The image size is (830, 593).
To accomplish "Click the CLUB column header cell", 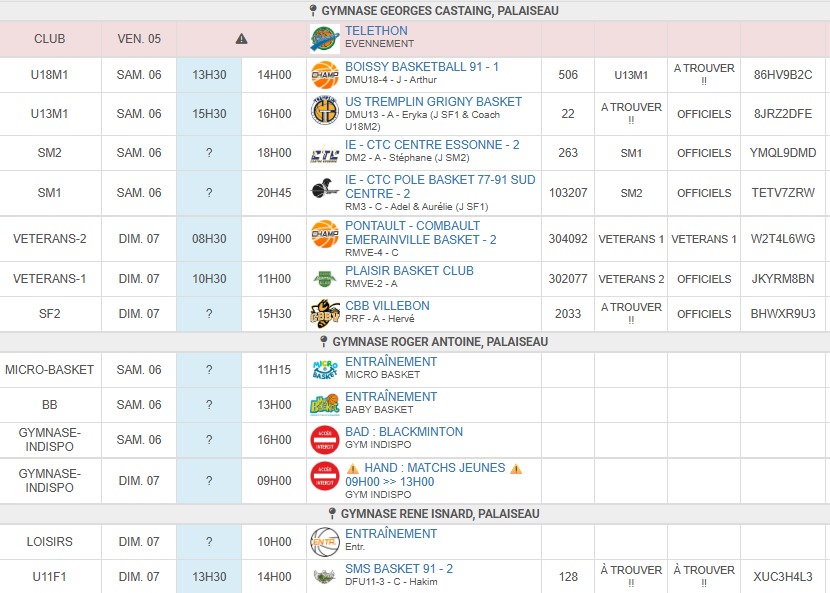I will 50,39.
